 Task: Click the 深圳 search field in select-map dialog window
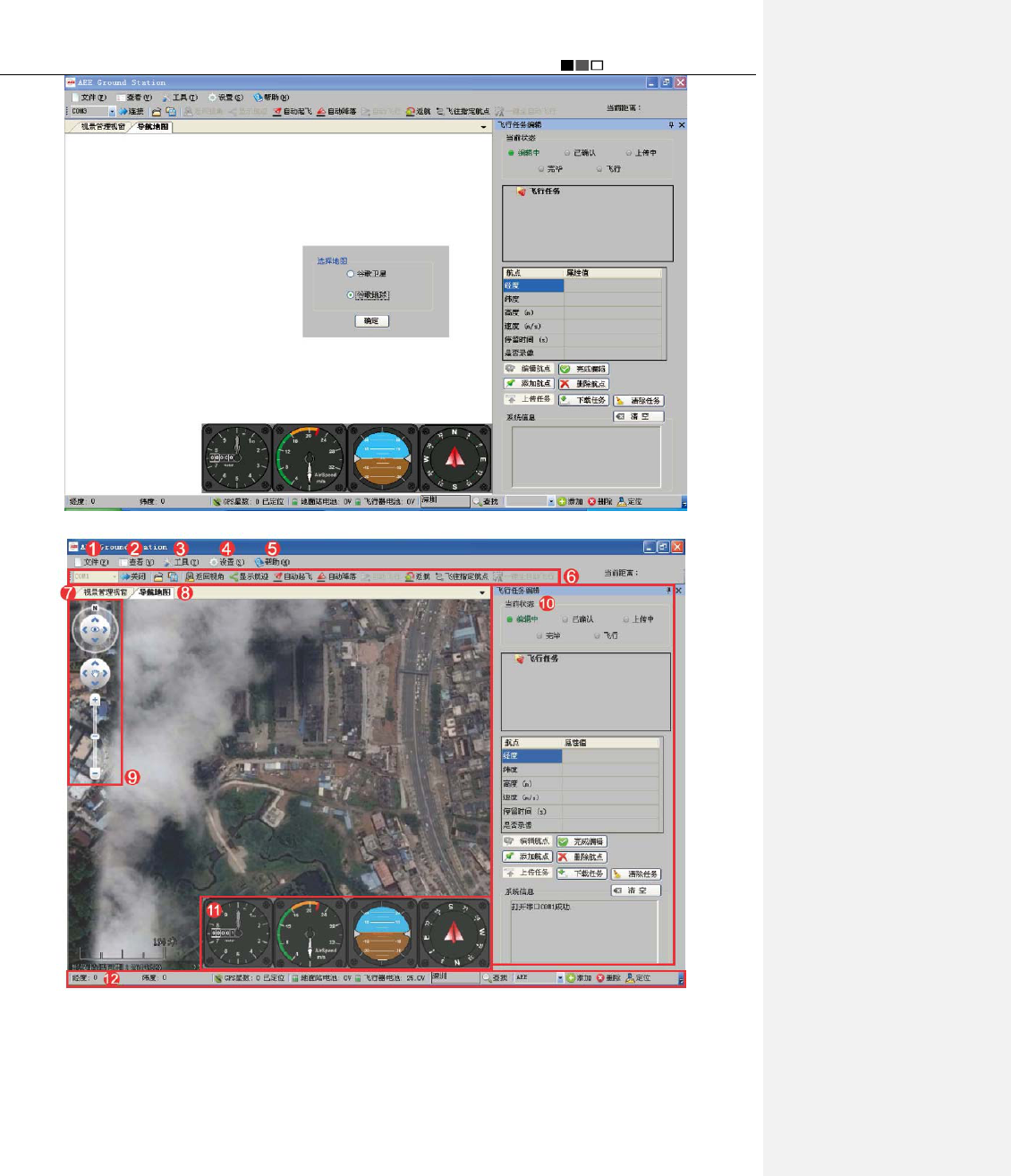click(x=445, y=501)
